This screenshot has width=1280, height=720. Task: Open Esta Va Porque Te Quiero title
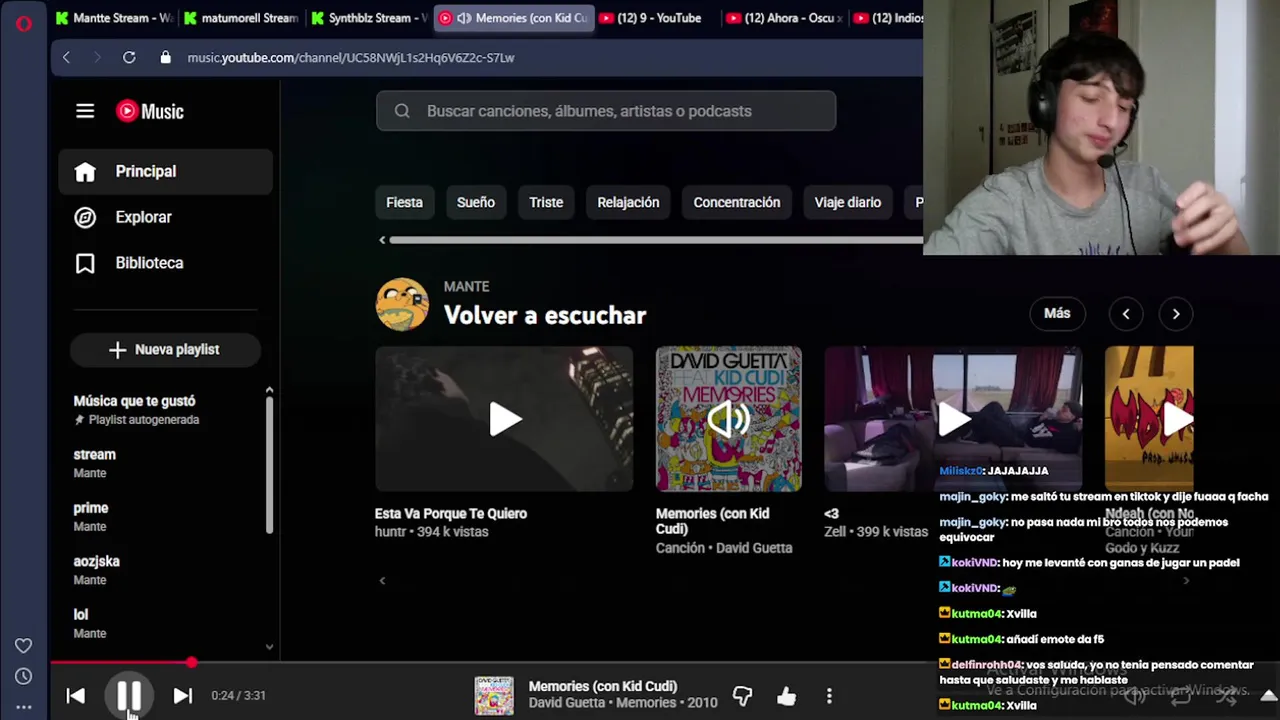coord(451,513)
